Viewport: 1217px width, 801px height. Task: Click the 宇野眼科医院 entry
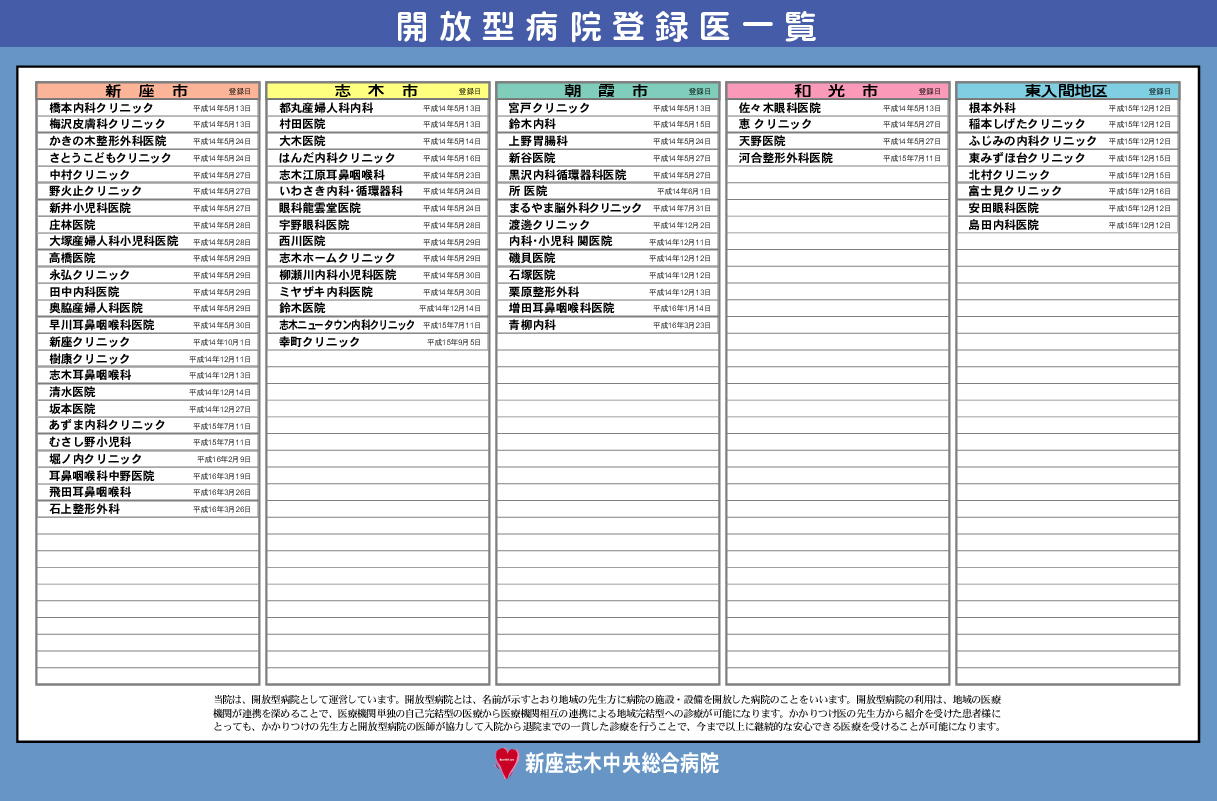pyautogui.click(x=377, y=225)
